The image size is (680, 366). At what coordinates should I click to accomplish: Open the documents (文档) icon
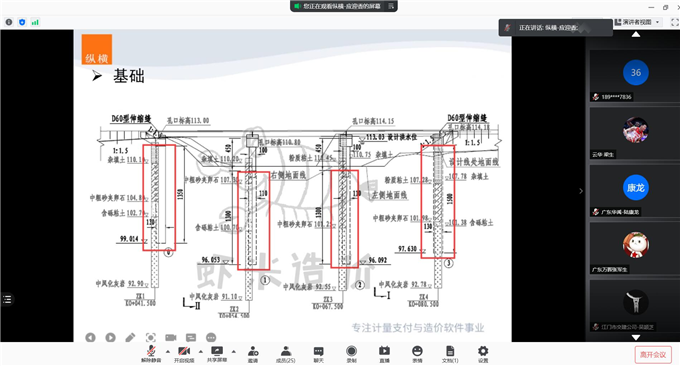pyautogui.click(x=450, y=354)
